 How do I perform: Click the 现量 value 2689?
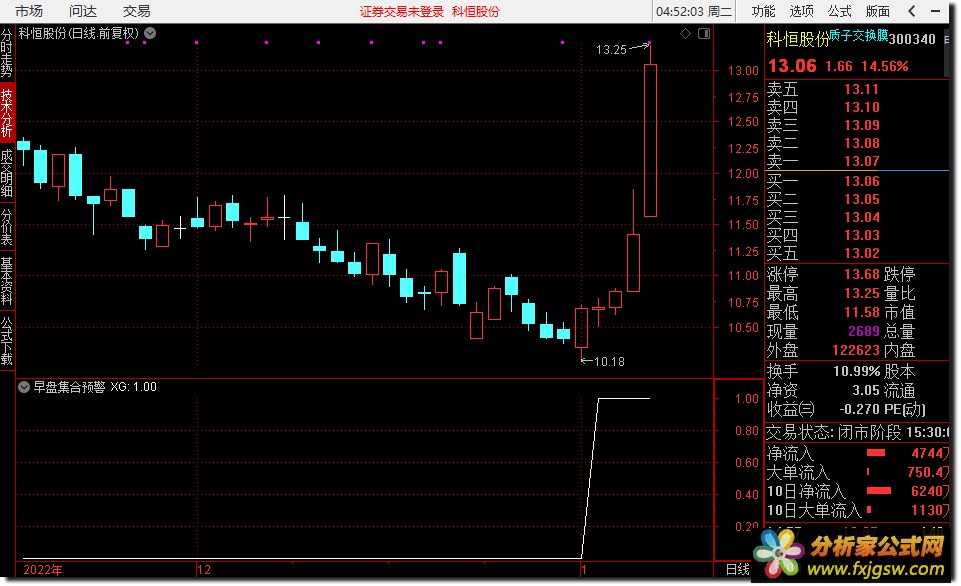point(864,331)
